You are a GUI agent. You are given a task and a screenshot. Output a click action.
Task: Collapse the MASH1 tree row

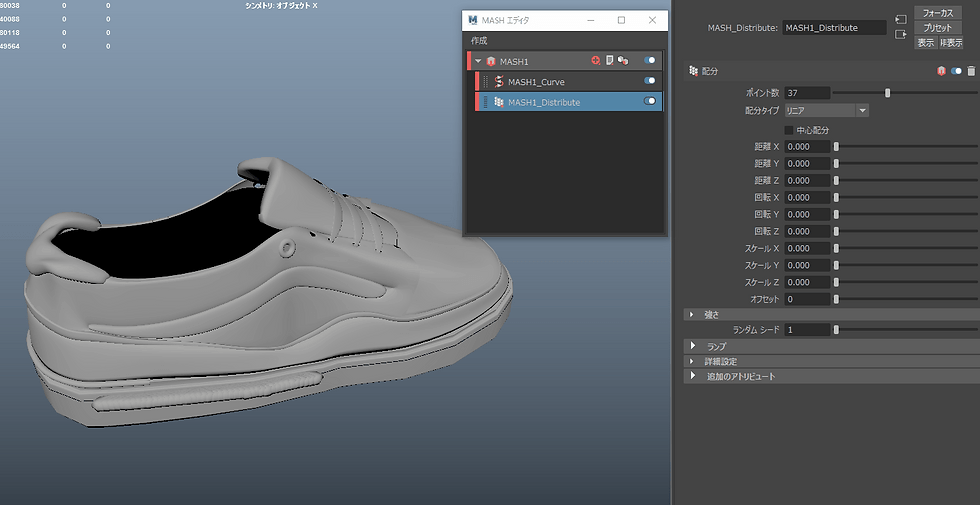478,61
